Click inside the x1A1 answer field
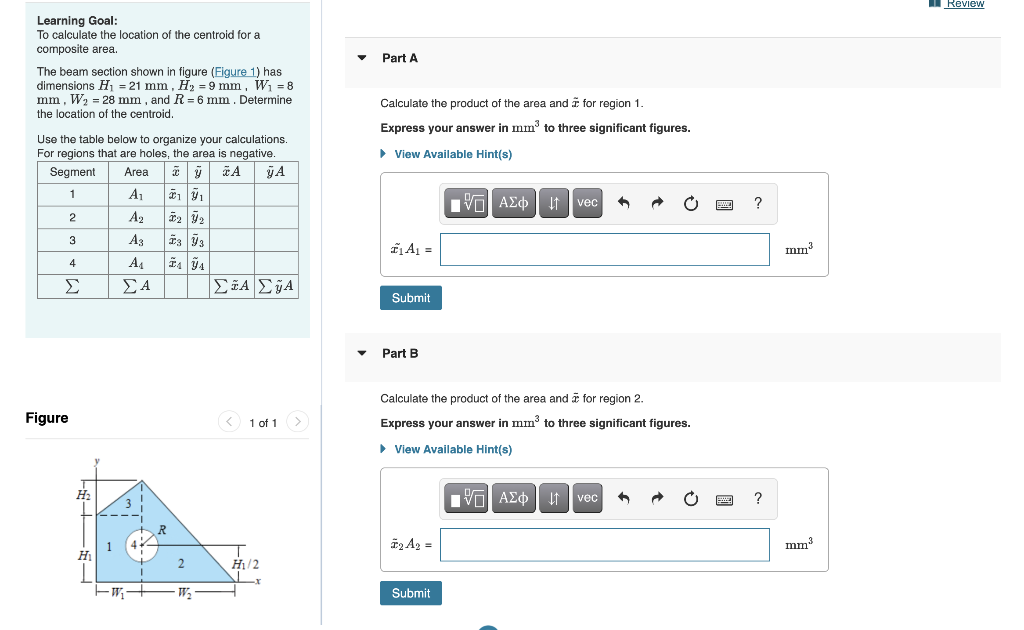The width and height of the screenshot is (1024, 630). tap(604, 248)
